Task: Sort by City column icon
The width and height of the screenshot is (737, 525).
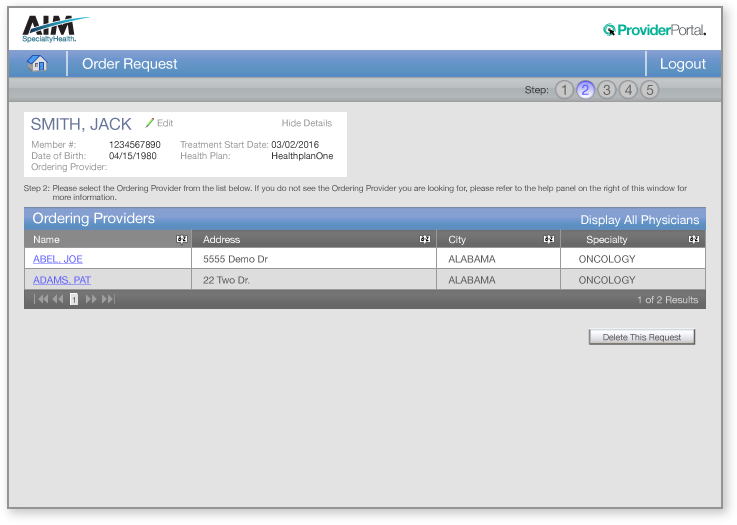Action: (549, 239)
